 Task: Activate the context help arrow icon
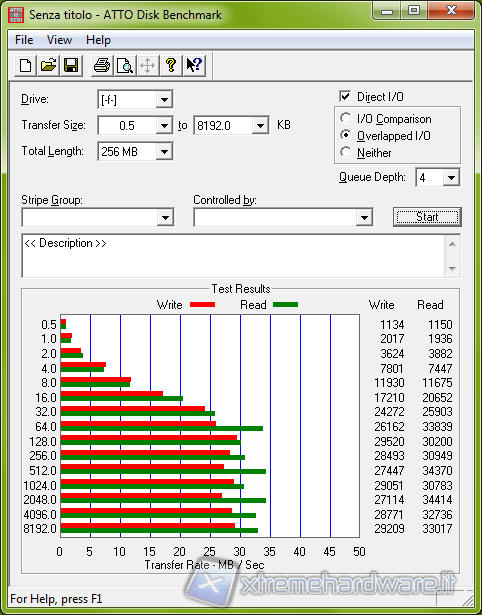pyautogui.click(x=194, y=65)
